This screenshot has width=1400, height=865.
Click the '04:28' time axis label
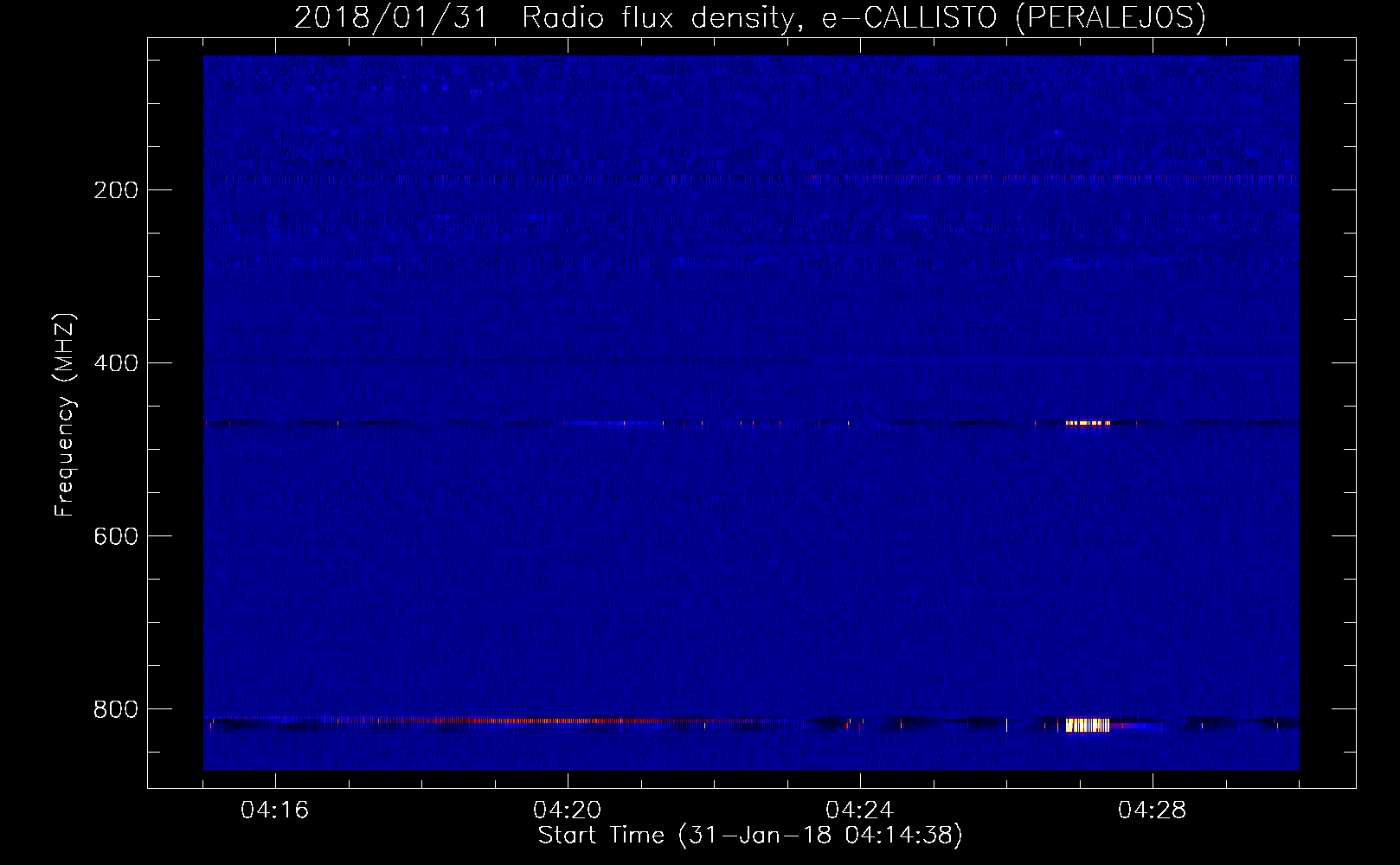click(1153, 811)
